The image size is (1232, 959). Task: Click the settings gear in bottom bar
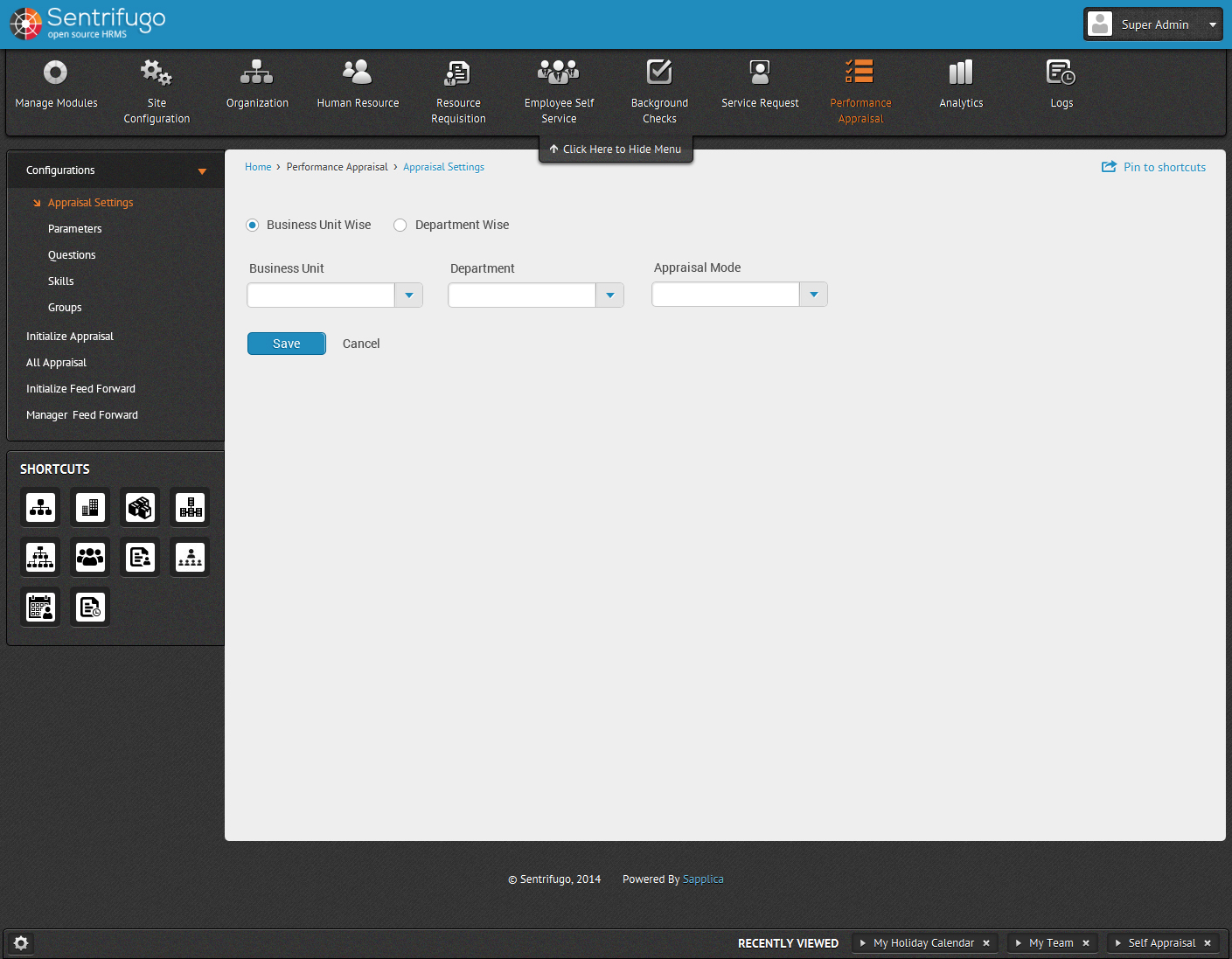coord(21,943)
